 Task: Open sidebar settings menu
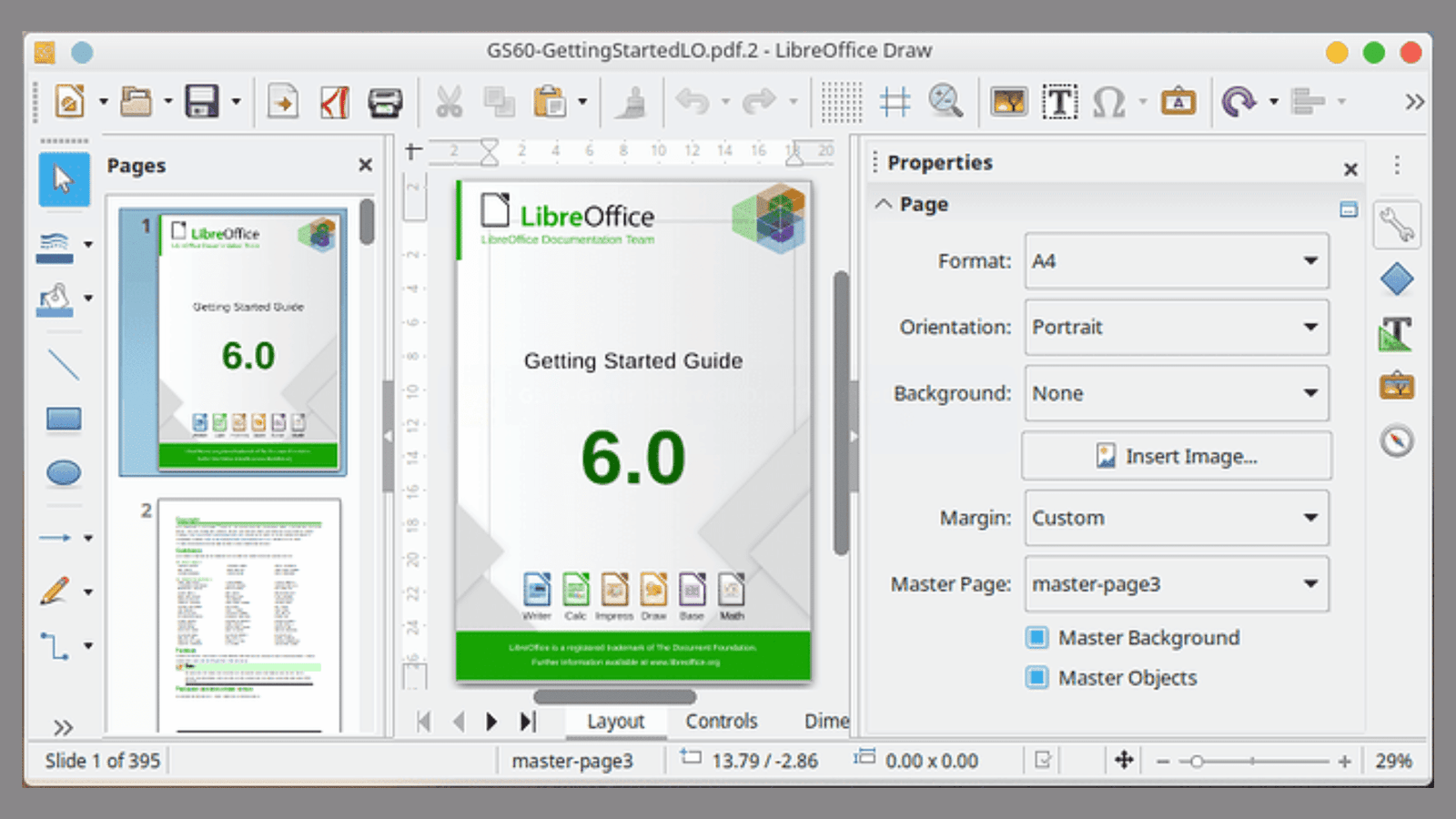(x=1397, y=165)
